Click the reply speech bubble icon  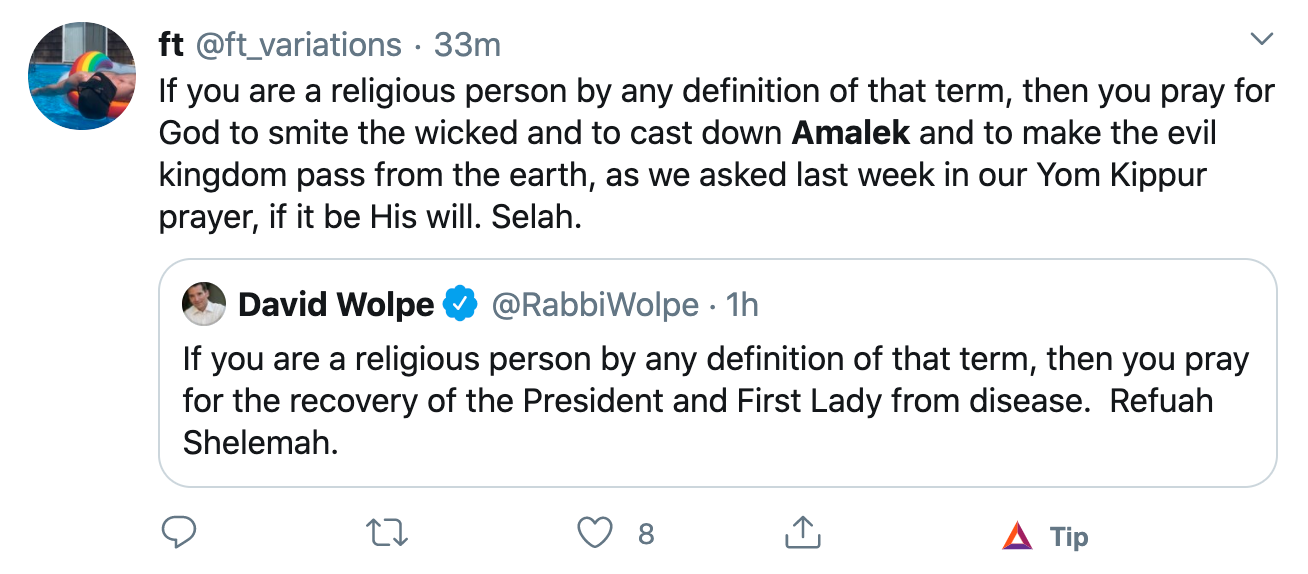tap(178, 534)
